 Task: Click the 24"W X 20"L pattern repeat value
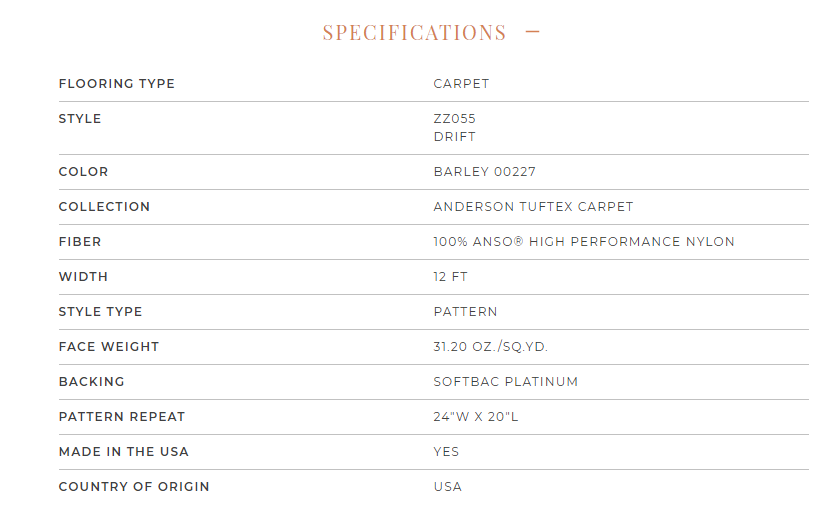(x=476, y=417)
